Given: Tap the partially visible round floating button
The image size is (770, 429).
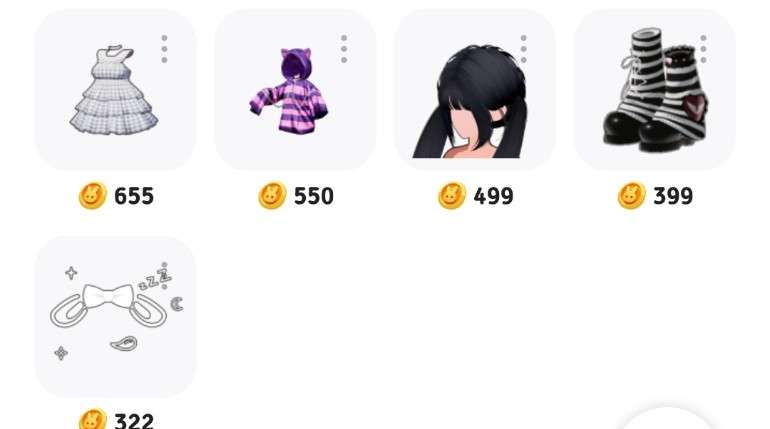Looking at the screenshot, I should coord(667,420).
